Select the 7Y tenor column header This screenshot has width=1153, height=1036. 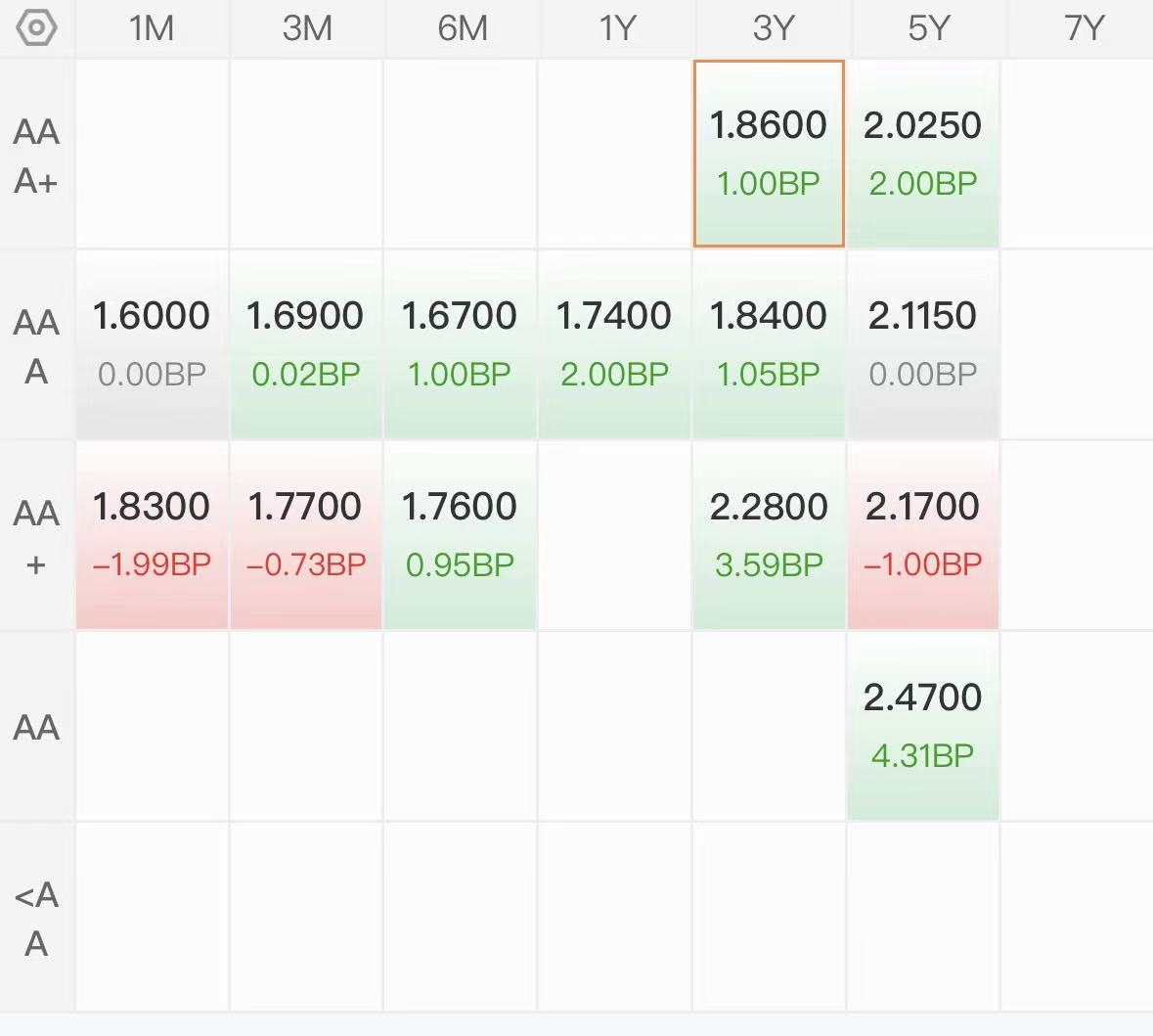click(x=1082, y=28)
